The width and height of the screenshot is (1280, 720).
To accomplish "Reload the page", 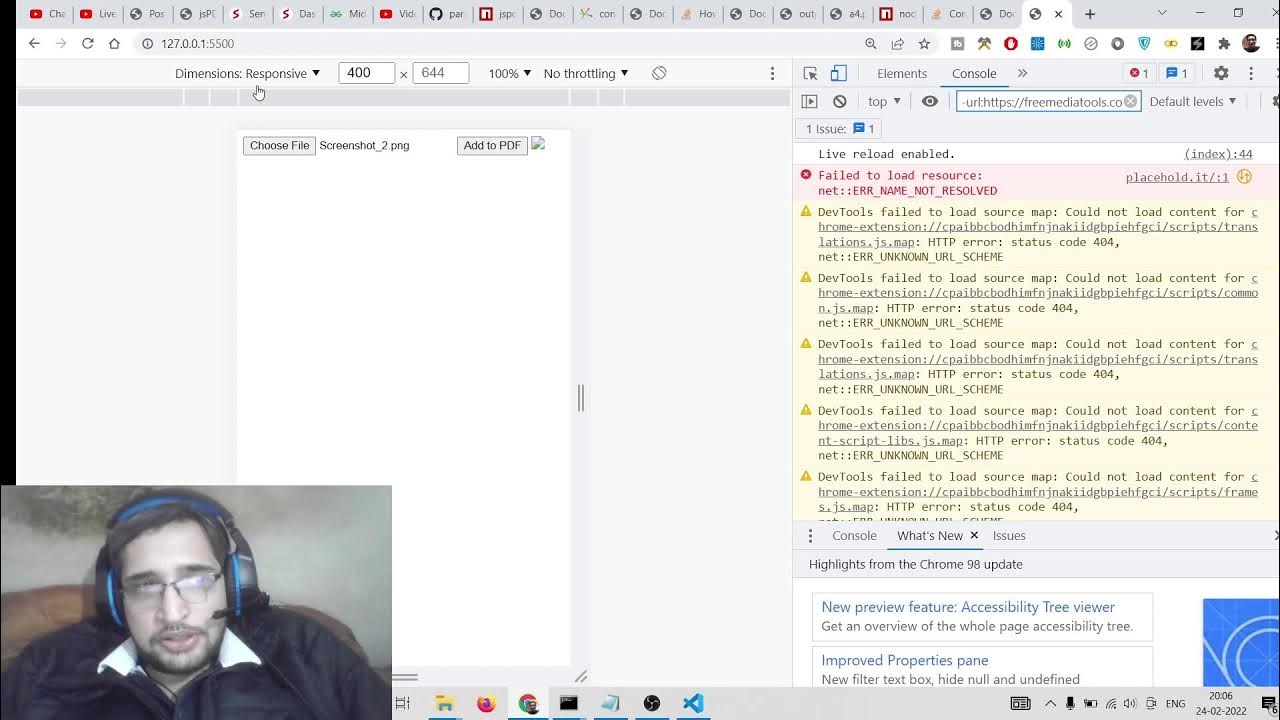I will 87,44.
